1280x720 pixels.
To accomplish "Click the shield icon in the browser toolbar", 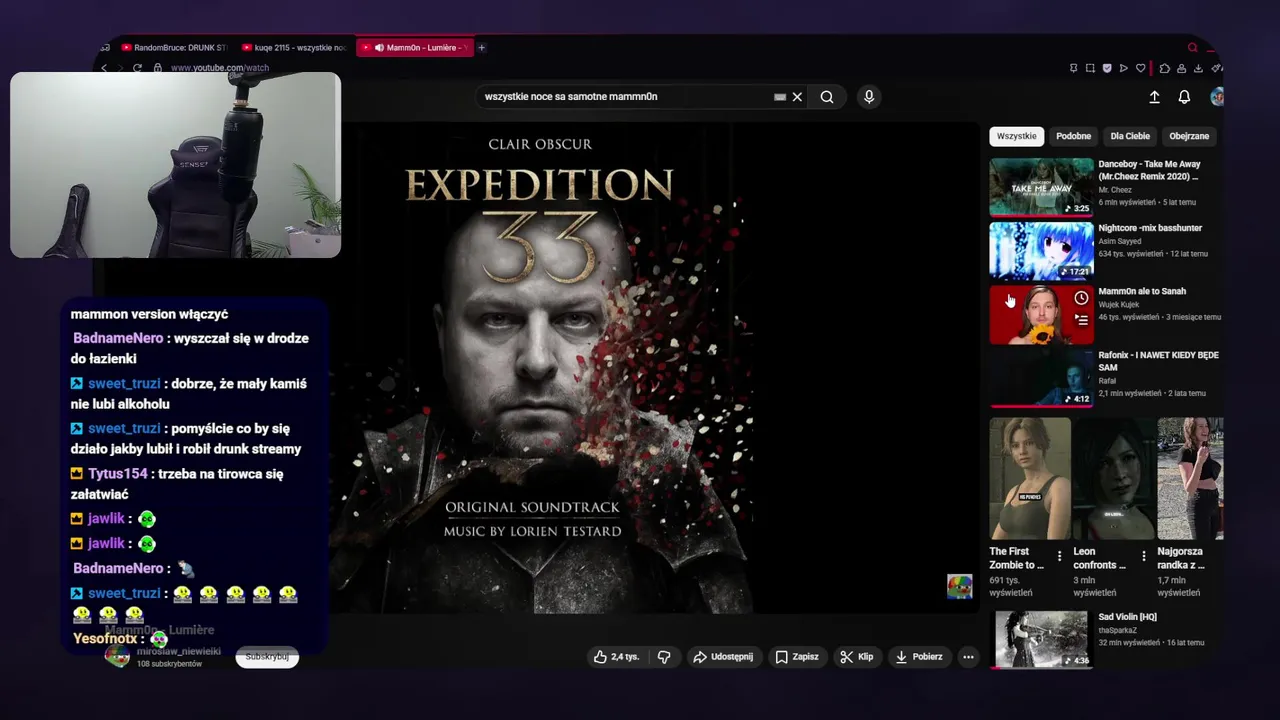I will tap(1107, 68).
